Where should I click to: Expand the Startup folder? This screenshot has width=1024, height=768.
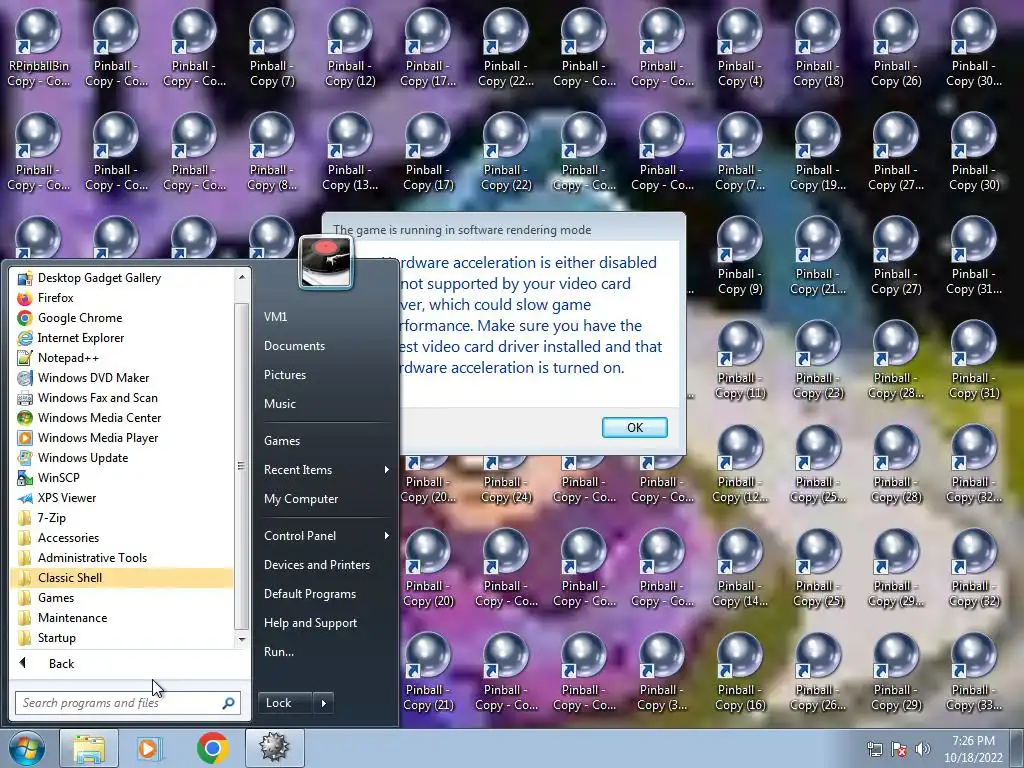tap(122, 638)
